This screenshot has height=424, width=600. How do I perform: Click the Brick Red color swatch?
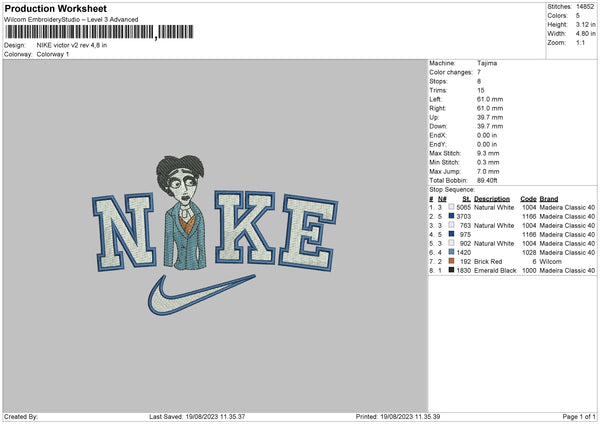click(451, 261)
